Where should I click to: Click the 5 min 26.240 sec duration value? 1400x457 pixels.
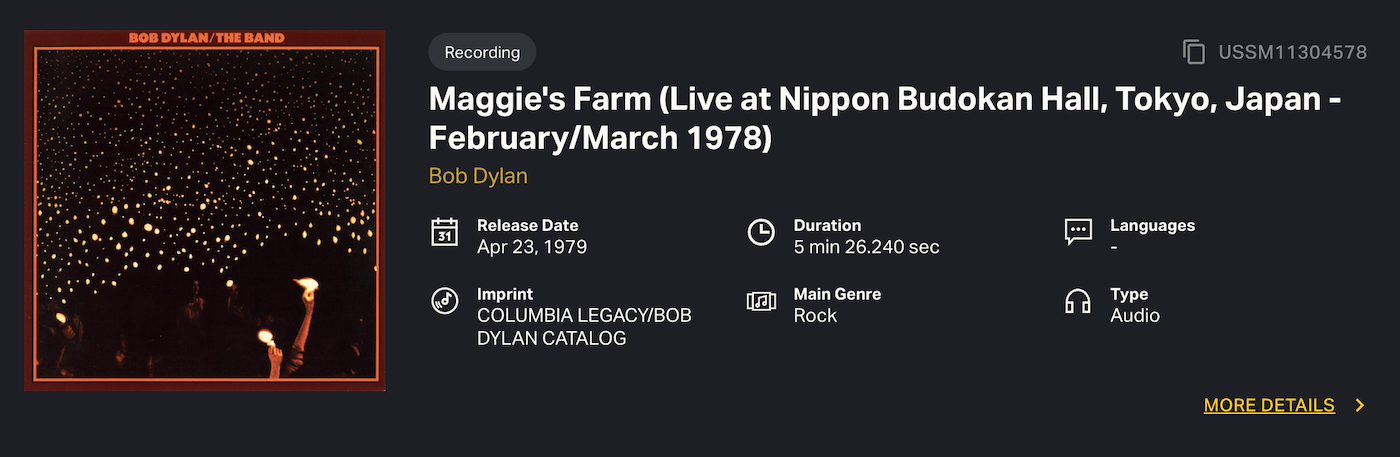coord(866,247)
